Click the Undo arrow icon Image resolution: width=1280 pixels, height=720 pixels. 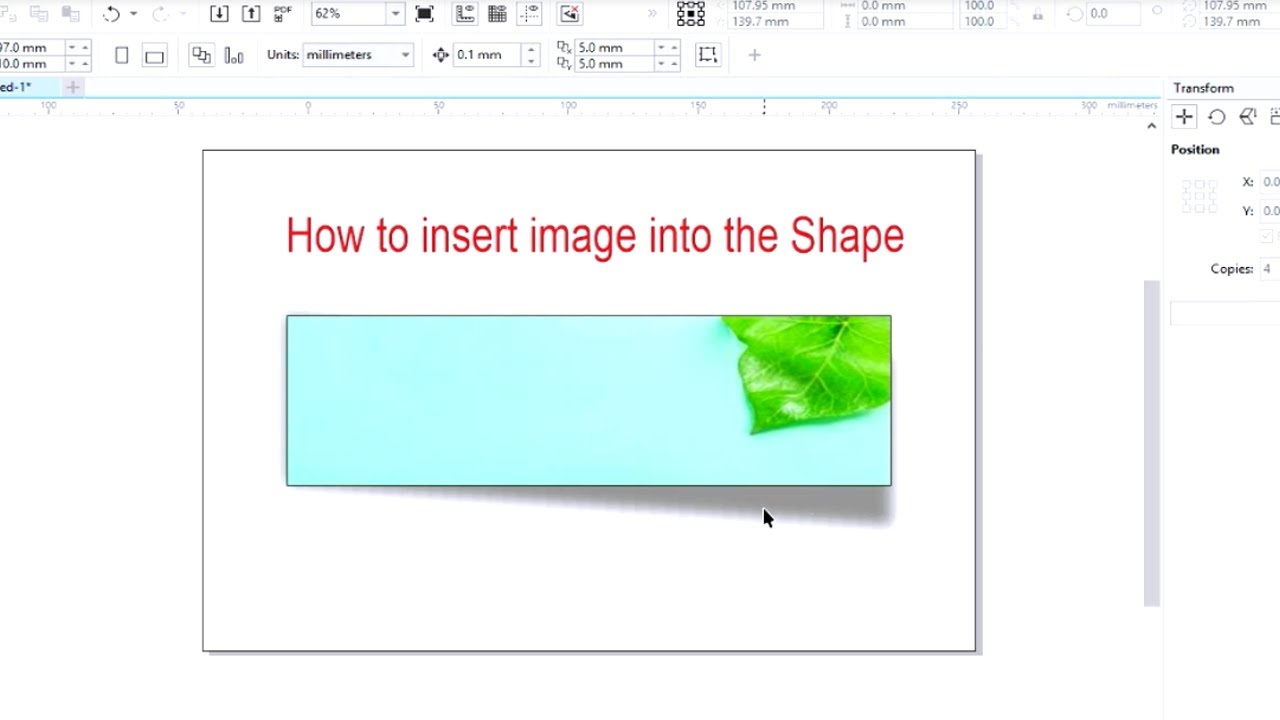(112, 14)
